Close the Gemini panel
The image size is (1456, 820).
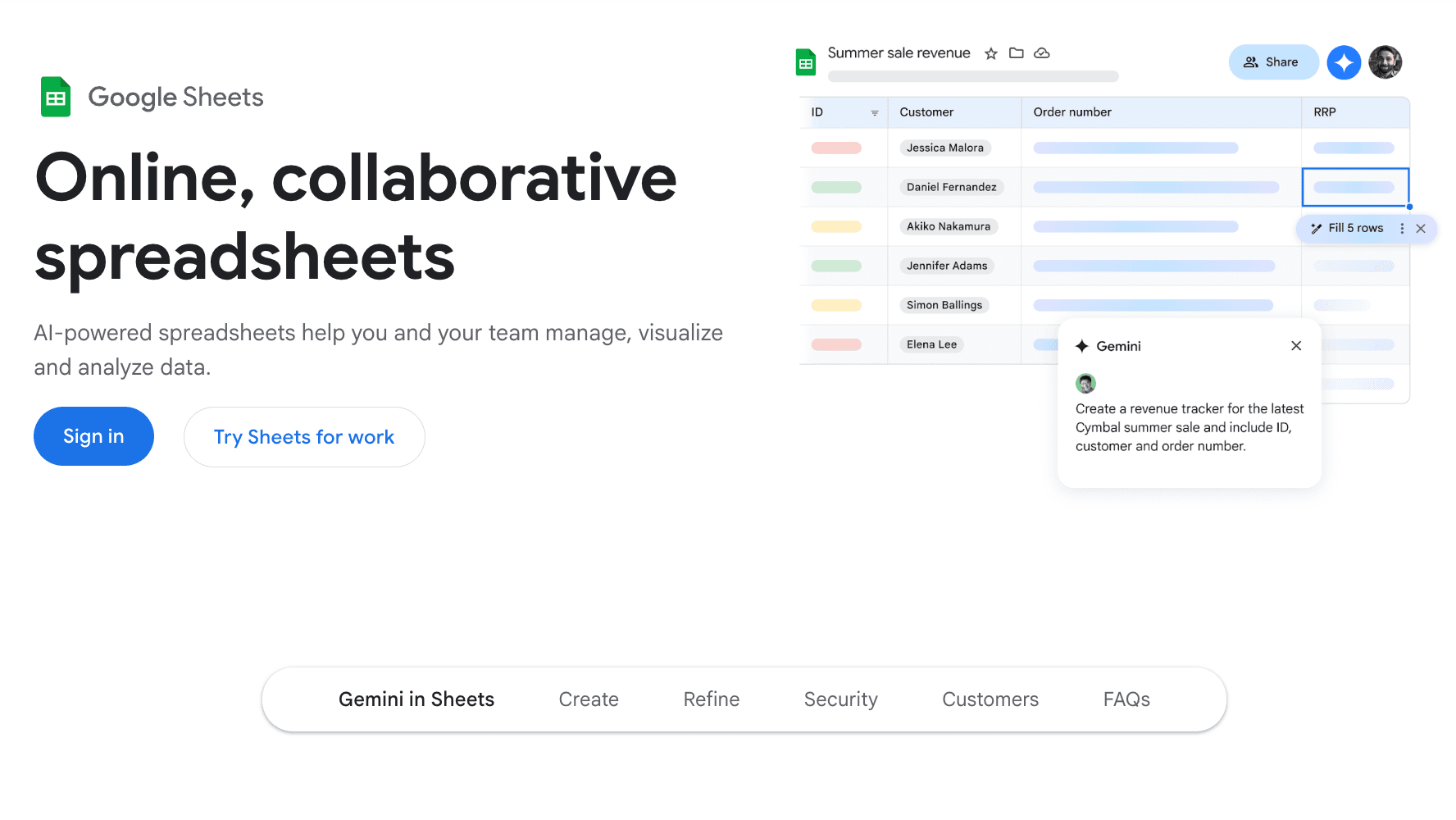point(1296,346)
